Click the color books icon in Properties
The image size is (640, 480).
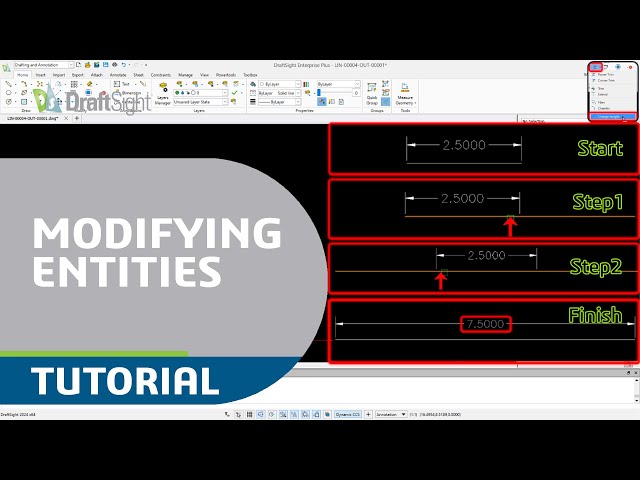pyautogui.click(x=306, y=84)
